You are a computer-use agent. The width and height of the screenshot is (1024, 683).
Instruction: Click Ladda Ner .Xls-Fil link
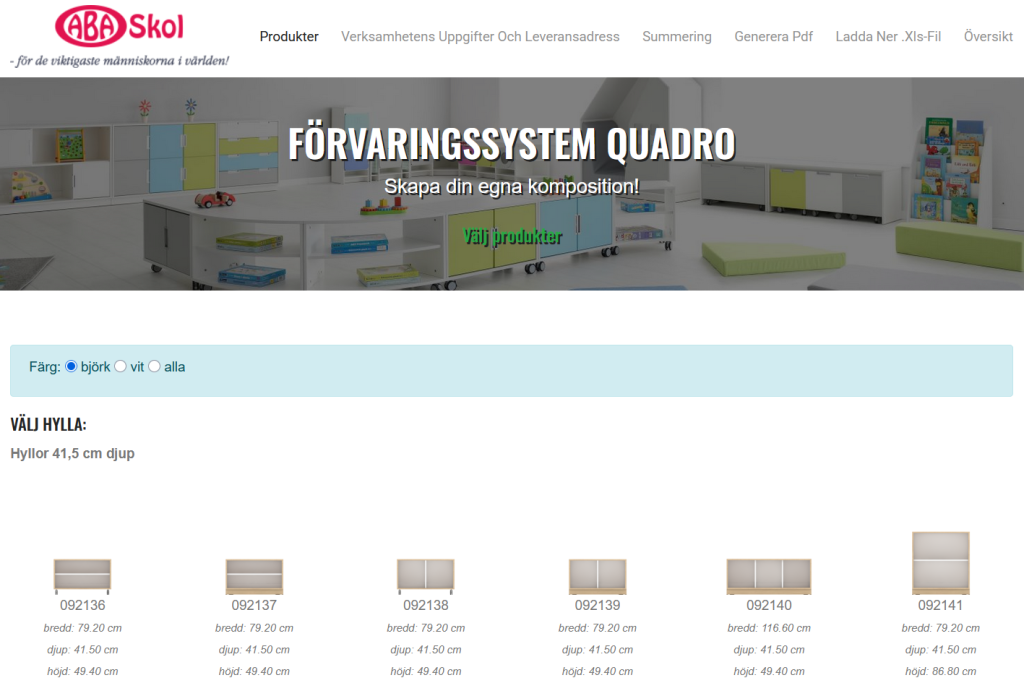(888, 37)
